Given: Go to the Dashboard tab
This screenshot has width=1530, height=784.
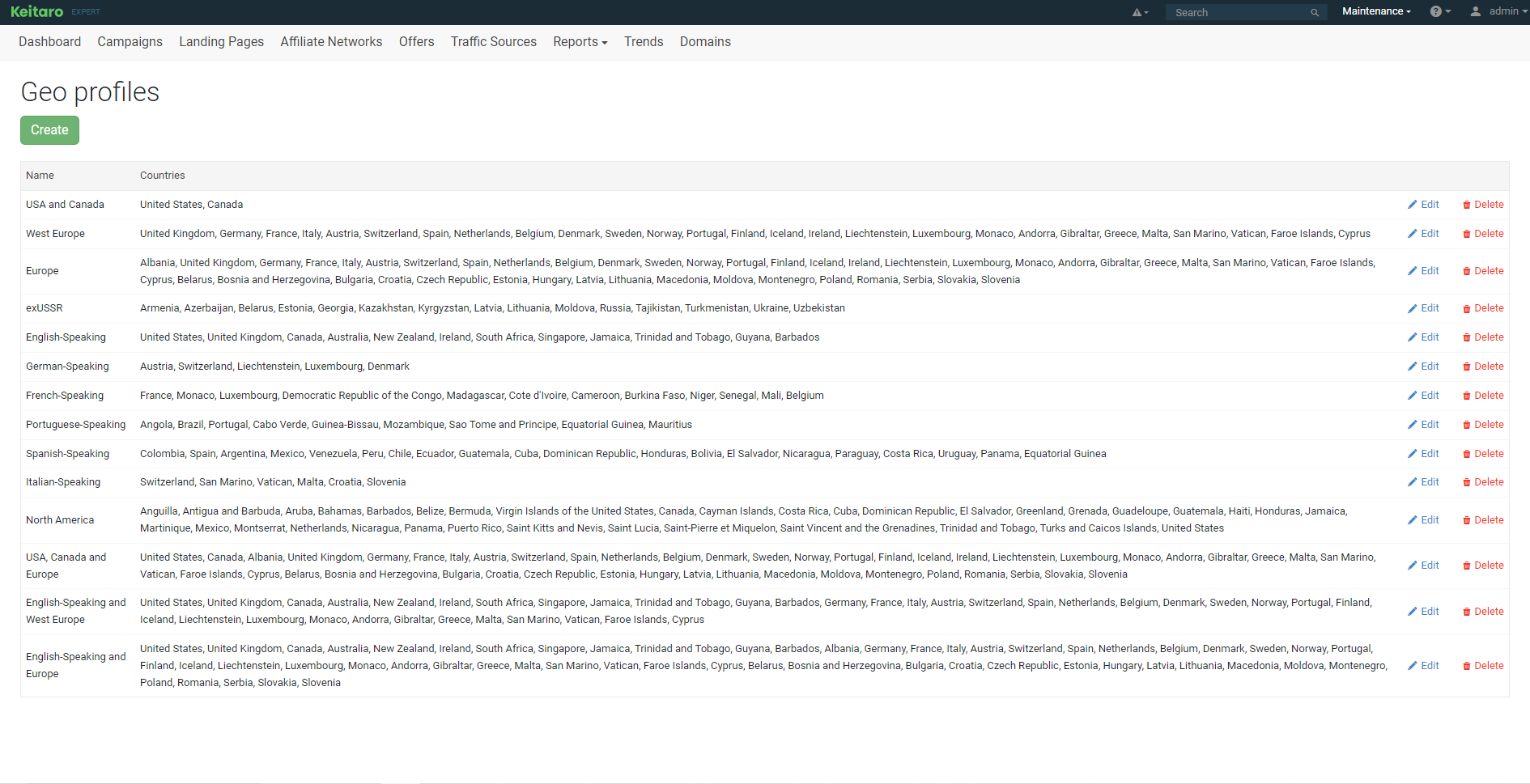Looking at the screenshot, I should click(x=50, y=42).
